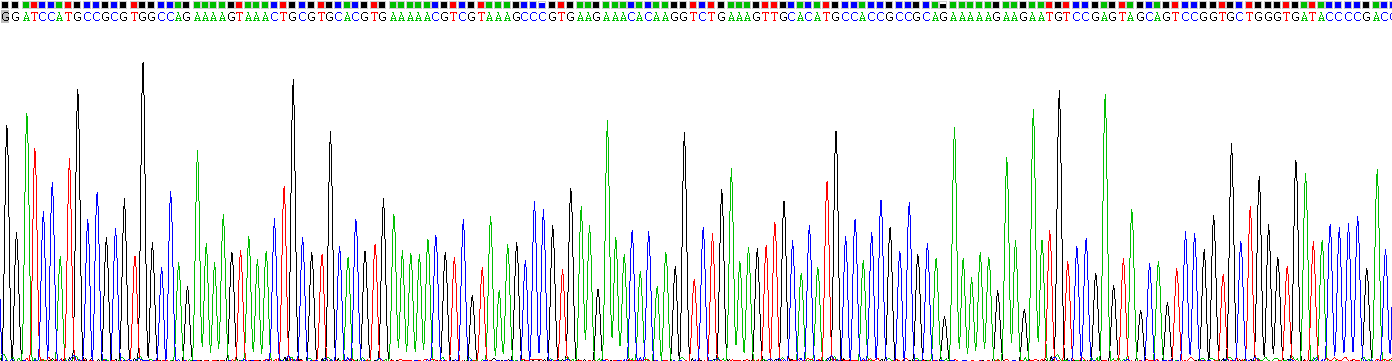The height and width of the screenshot is (361, 1392).
Task: Select the shortened blue quality bar above GCCC
Action: [x=542, y=5]
